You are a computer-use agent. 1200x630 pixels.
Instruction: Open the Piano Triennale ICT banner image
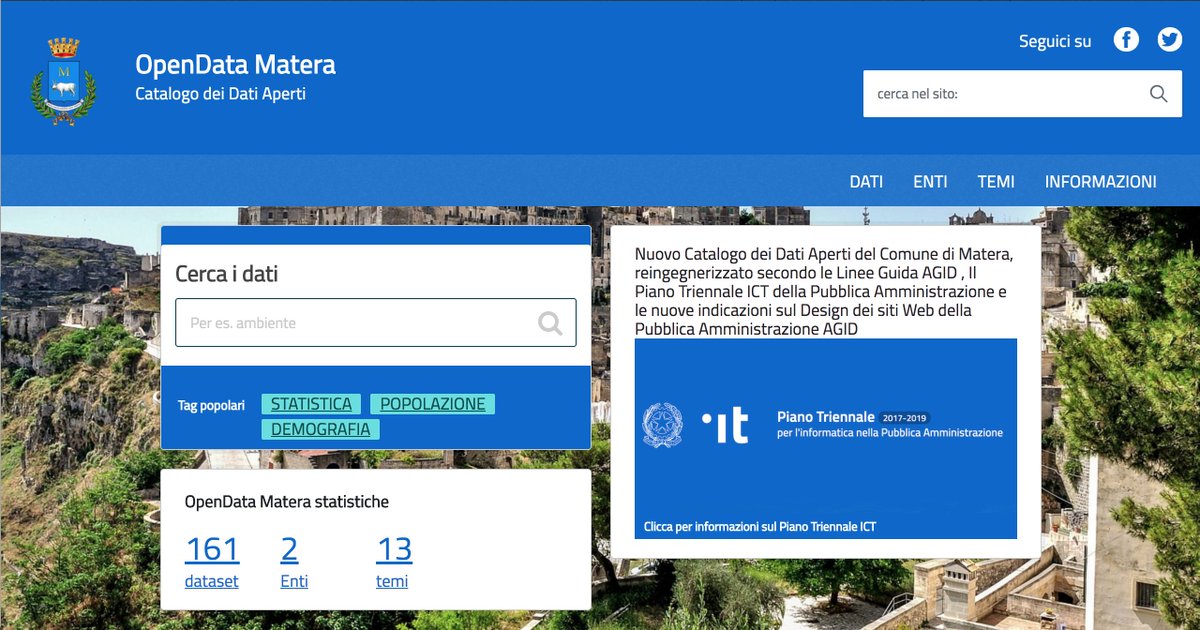coord(826,438)
